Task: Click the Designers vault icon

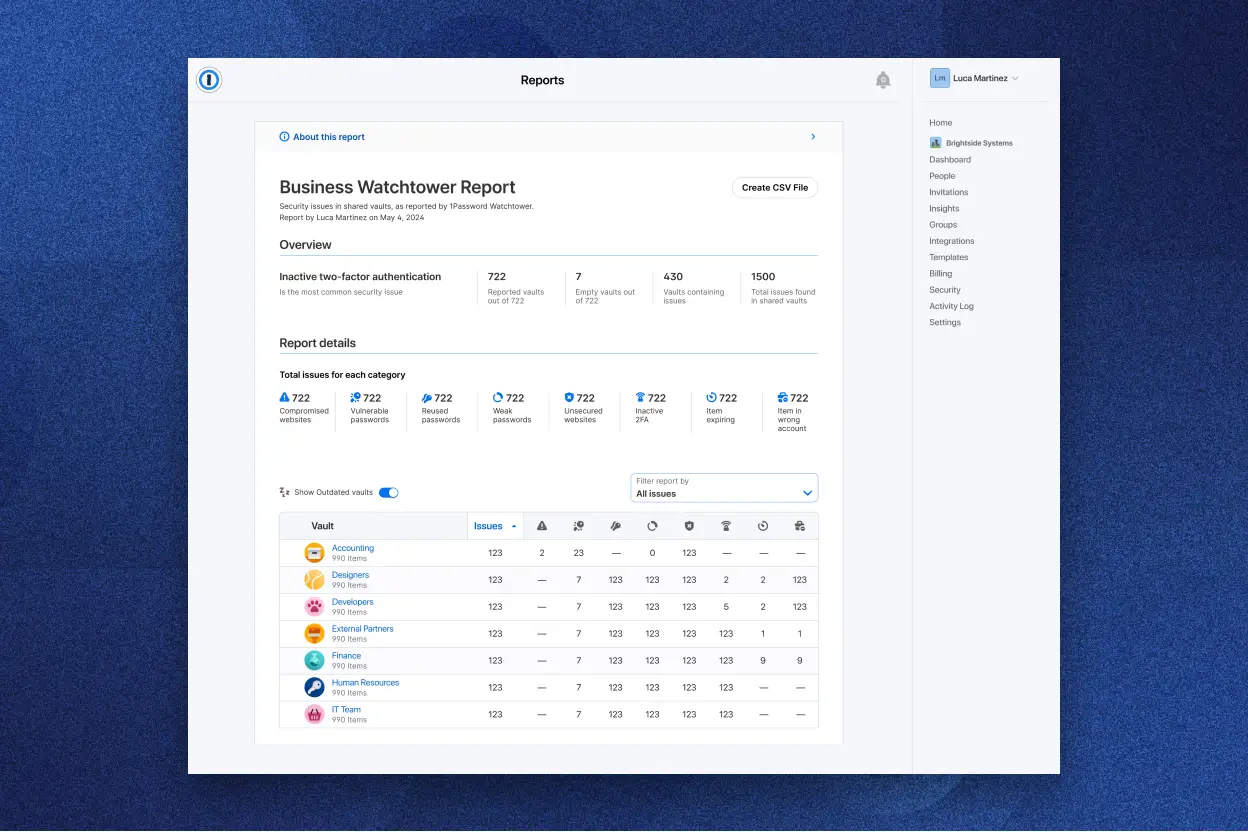Action: (x=315, y=580)
